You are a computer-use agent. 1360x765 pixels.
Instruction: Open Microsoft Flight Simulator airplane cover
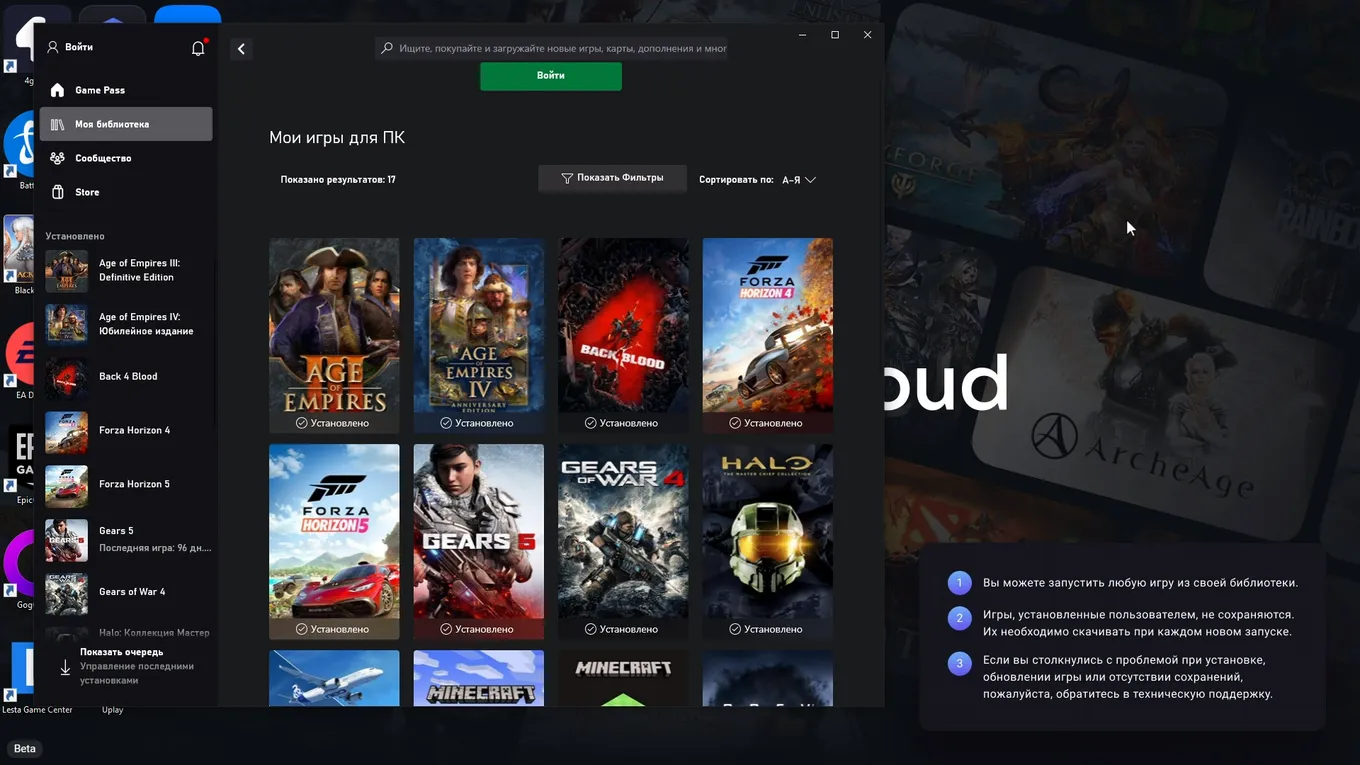(334, 679)
